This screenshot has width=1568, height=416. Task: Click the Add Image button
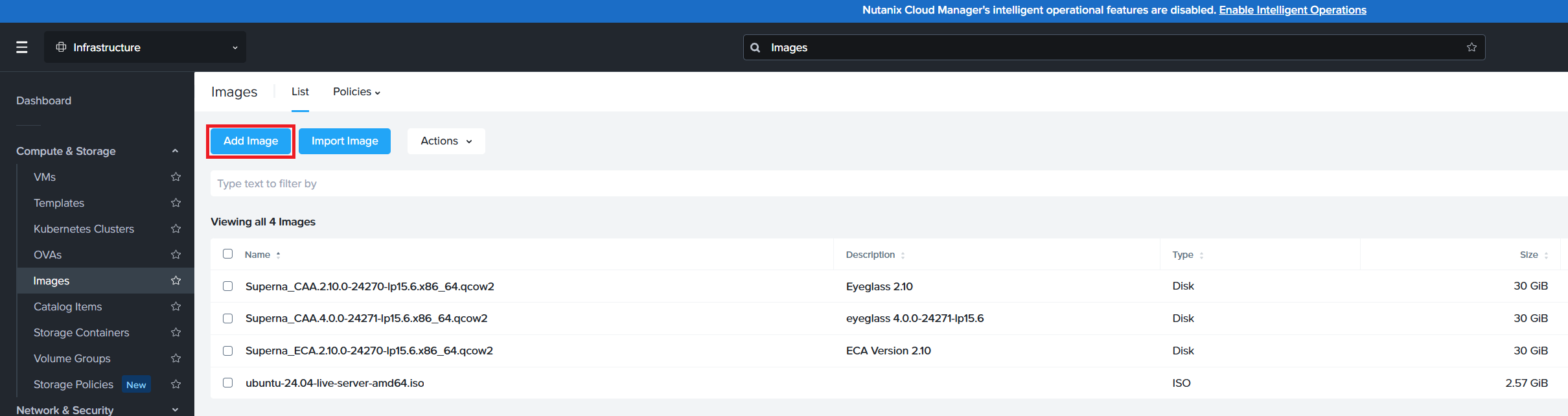(x=251, y=141)
